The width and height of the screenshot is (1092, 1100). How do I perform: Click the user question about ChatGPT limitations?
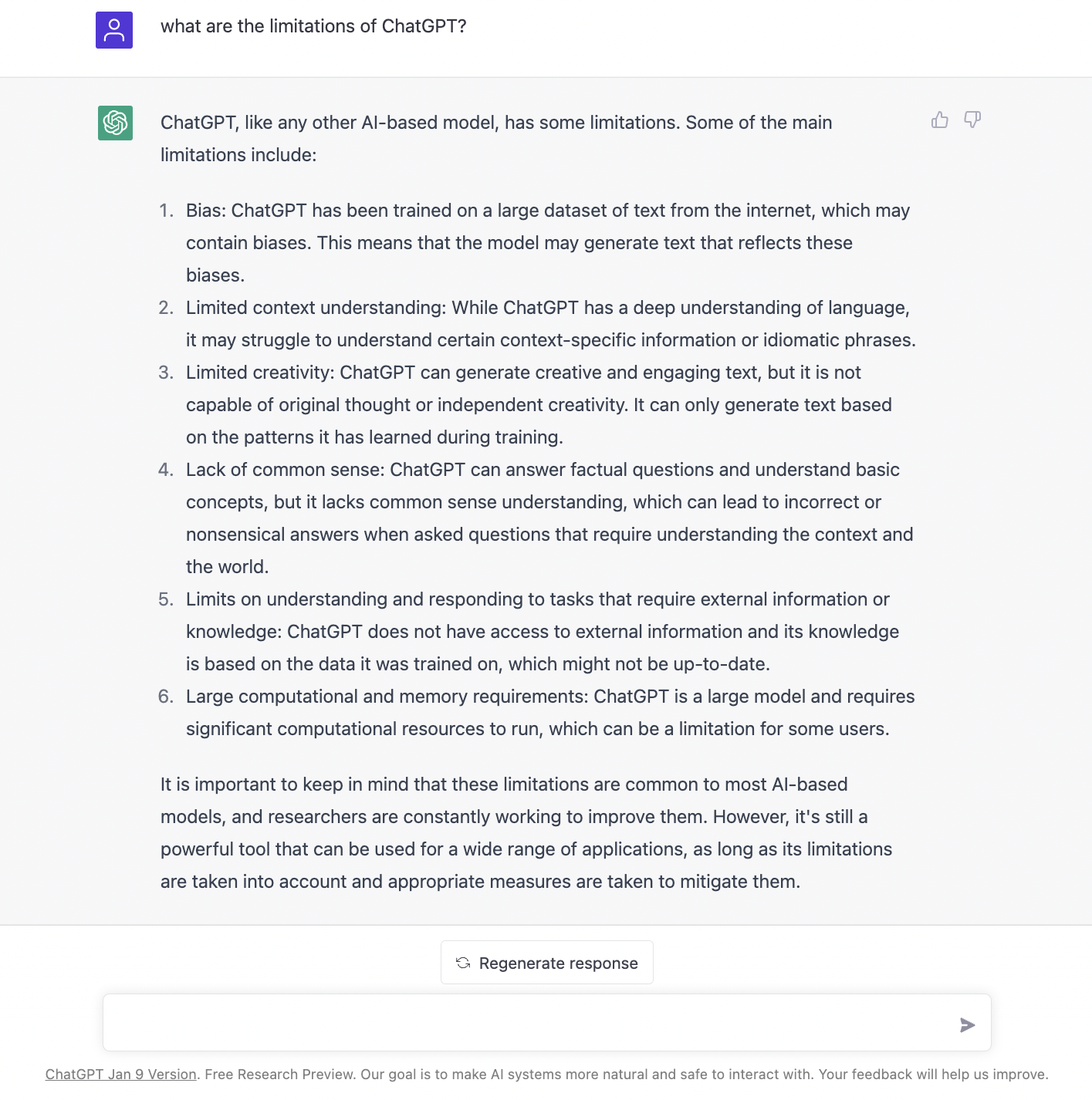tap(313, 26)
